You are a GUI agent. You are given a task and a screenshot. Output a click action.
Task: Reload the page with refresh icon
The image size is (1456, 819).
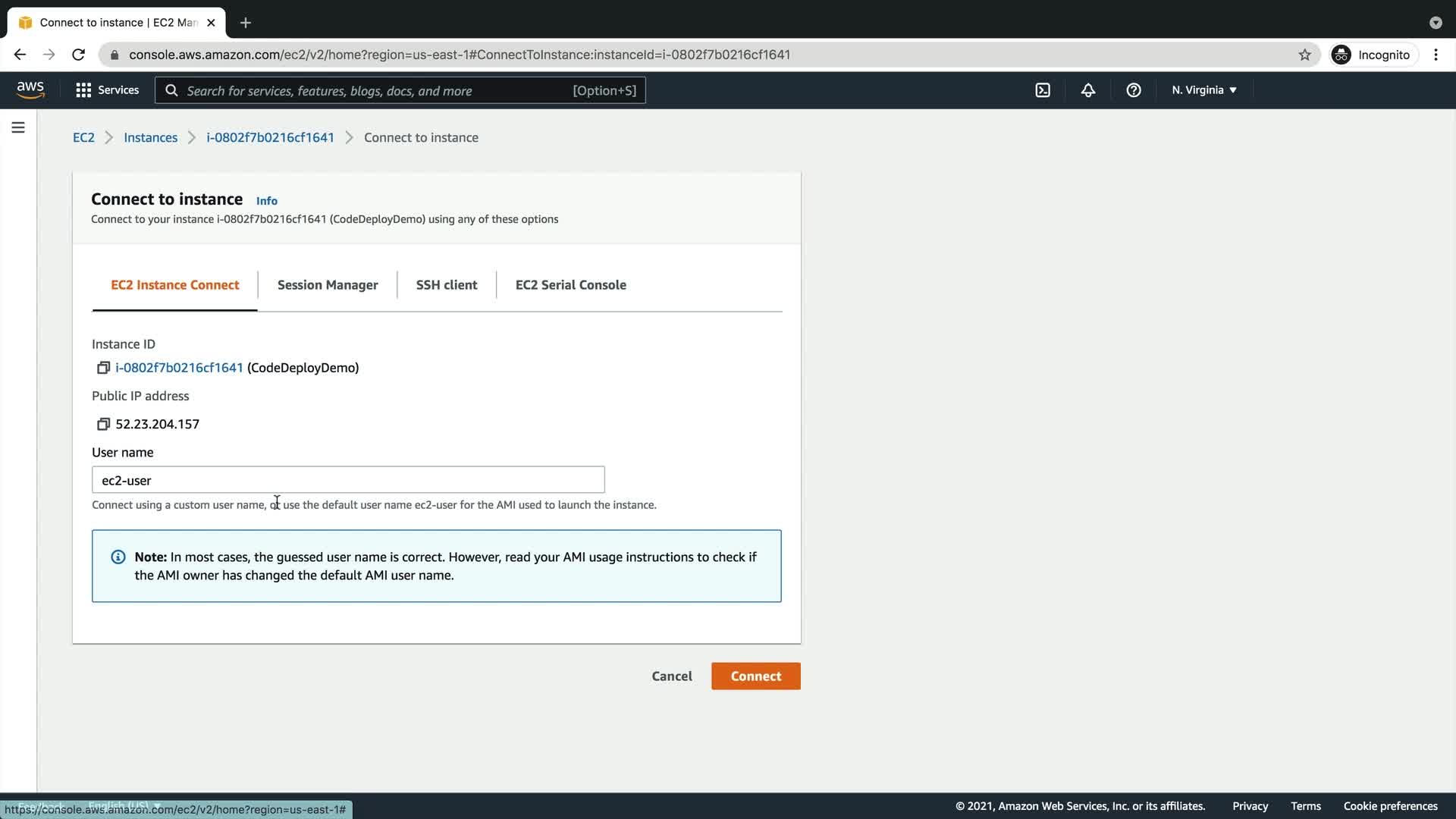click(x=78, y=55)
